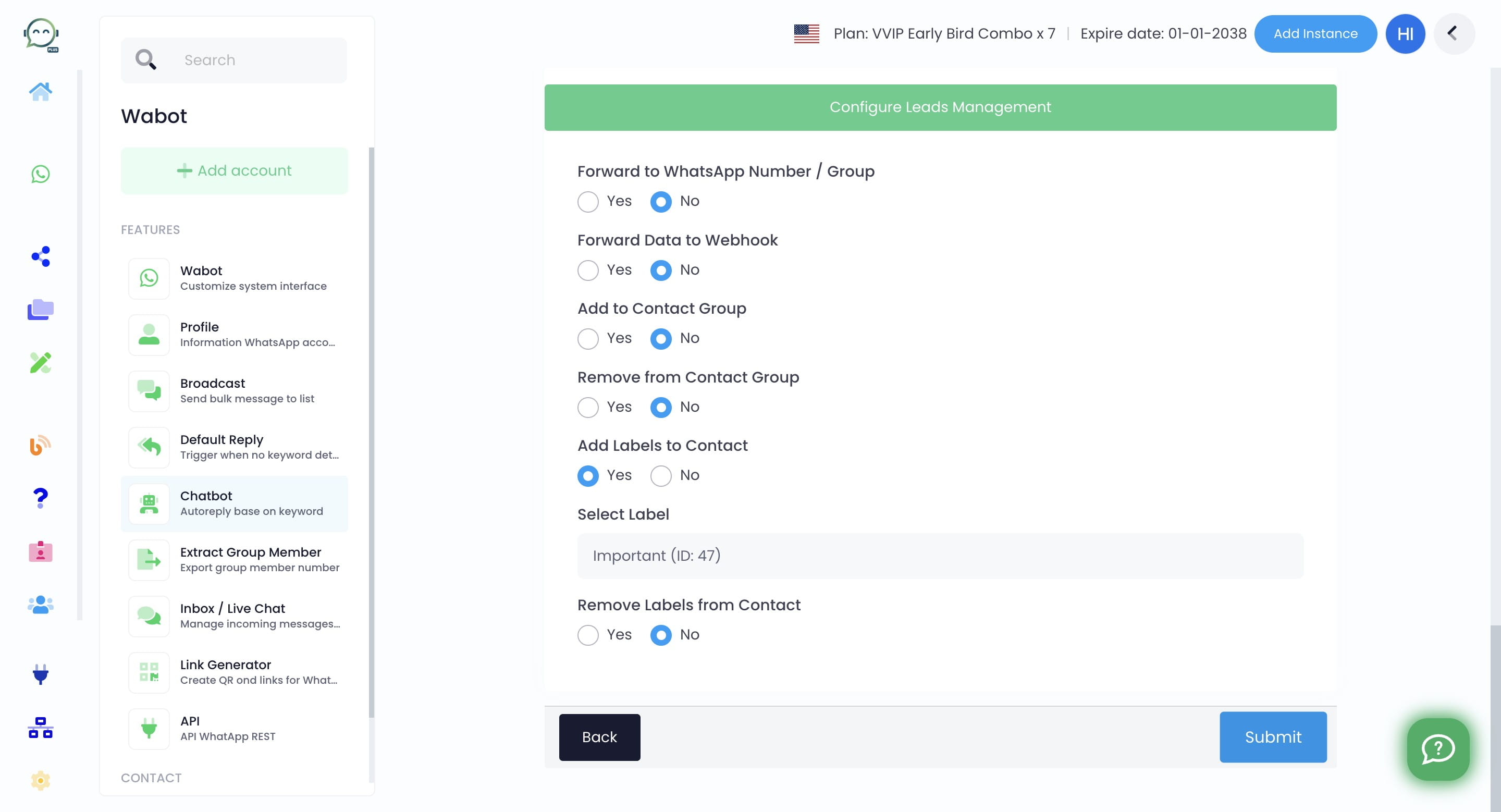The height and width of the screenshot is (812, 1501).
Task: Select Yes for Forward Data to Webhook
Action: click(x=587, y=270)
